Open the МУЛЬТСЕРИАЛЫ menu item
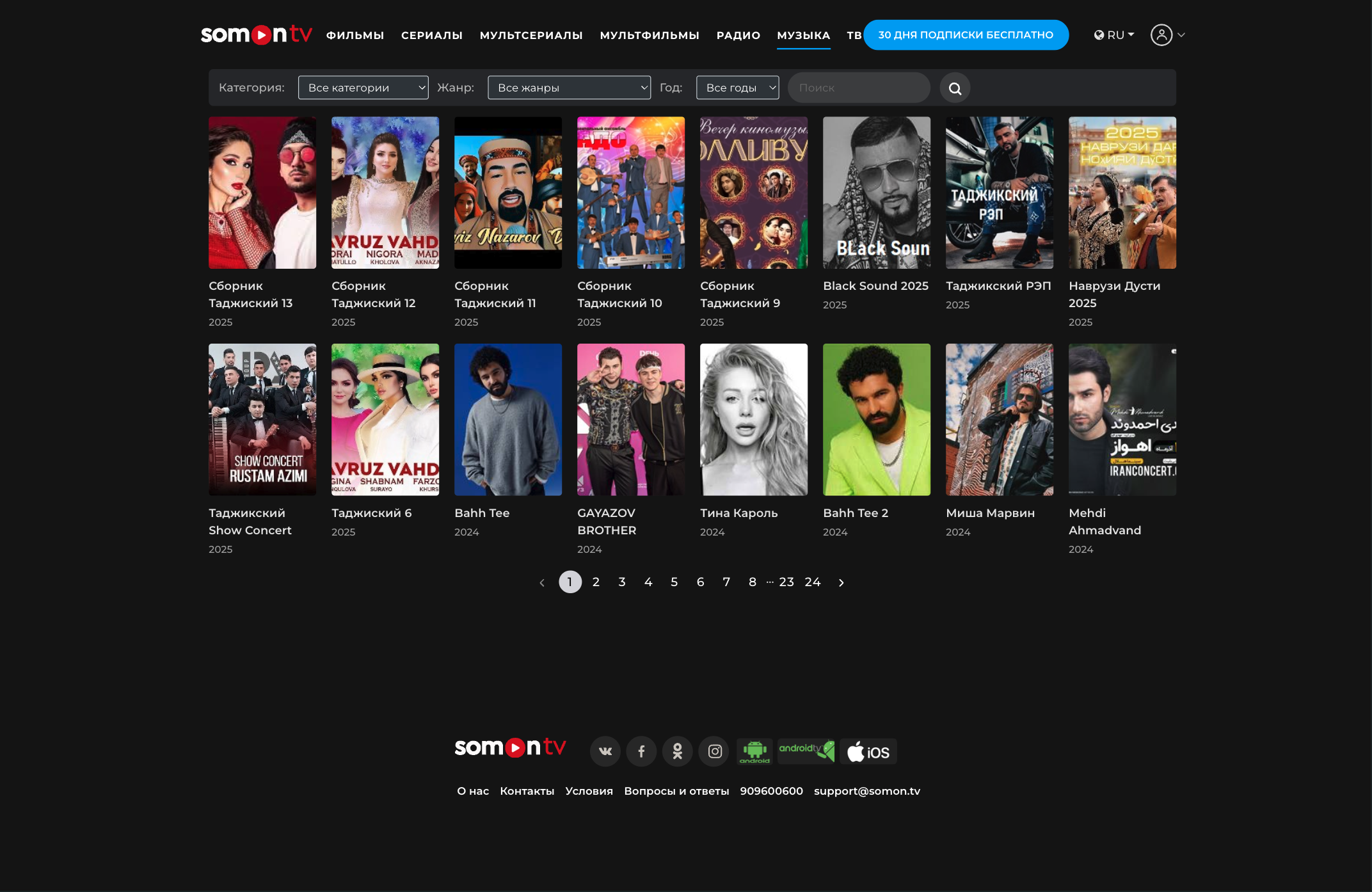This screenshot has height=892, width=1372. coord(531,35)
